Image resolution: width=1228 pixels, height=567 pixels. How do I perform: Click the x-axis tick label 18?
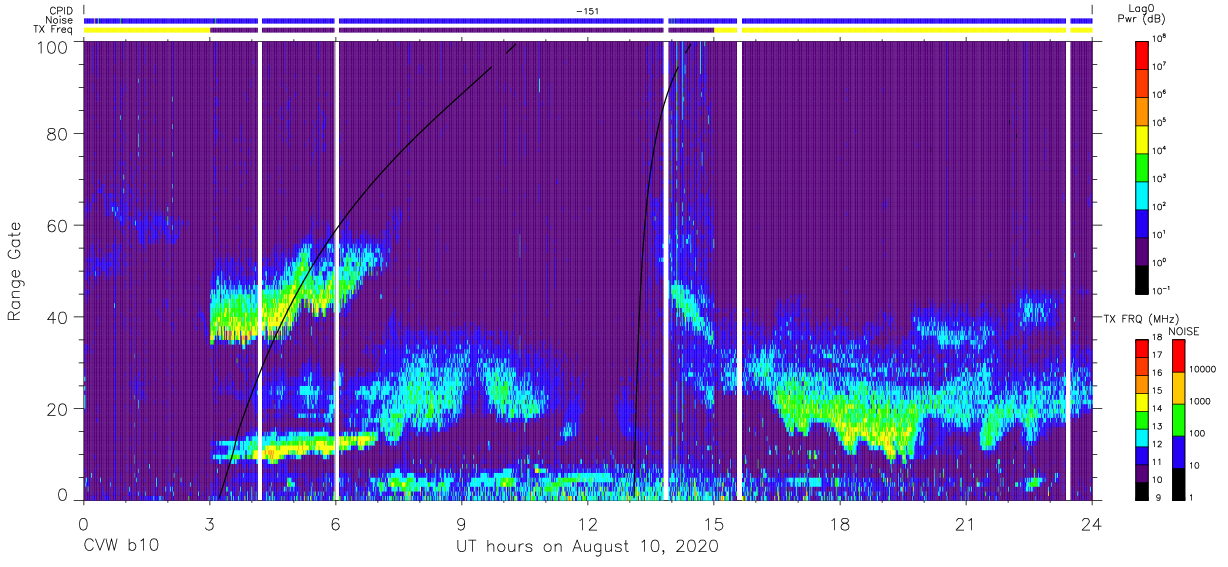(840, 523)
